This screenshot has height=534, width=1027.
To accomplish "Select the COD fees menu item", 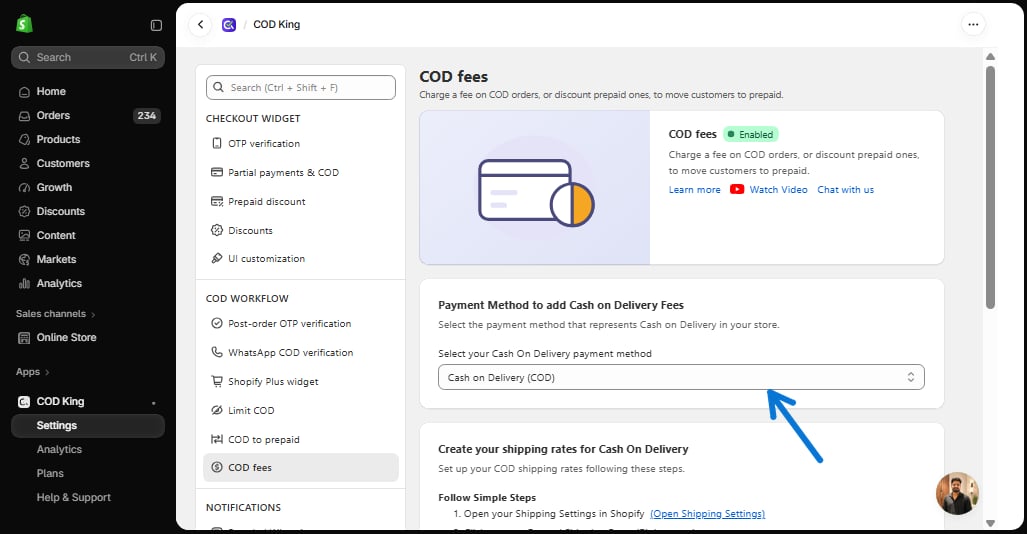I will pos(301,468).
